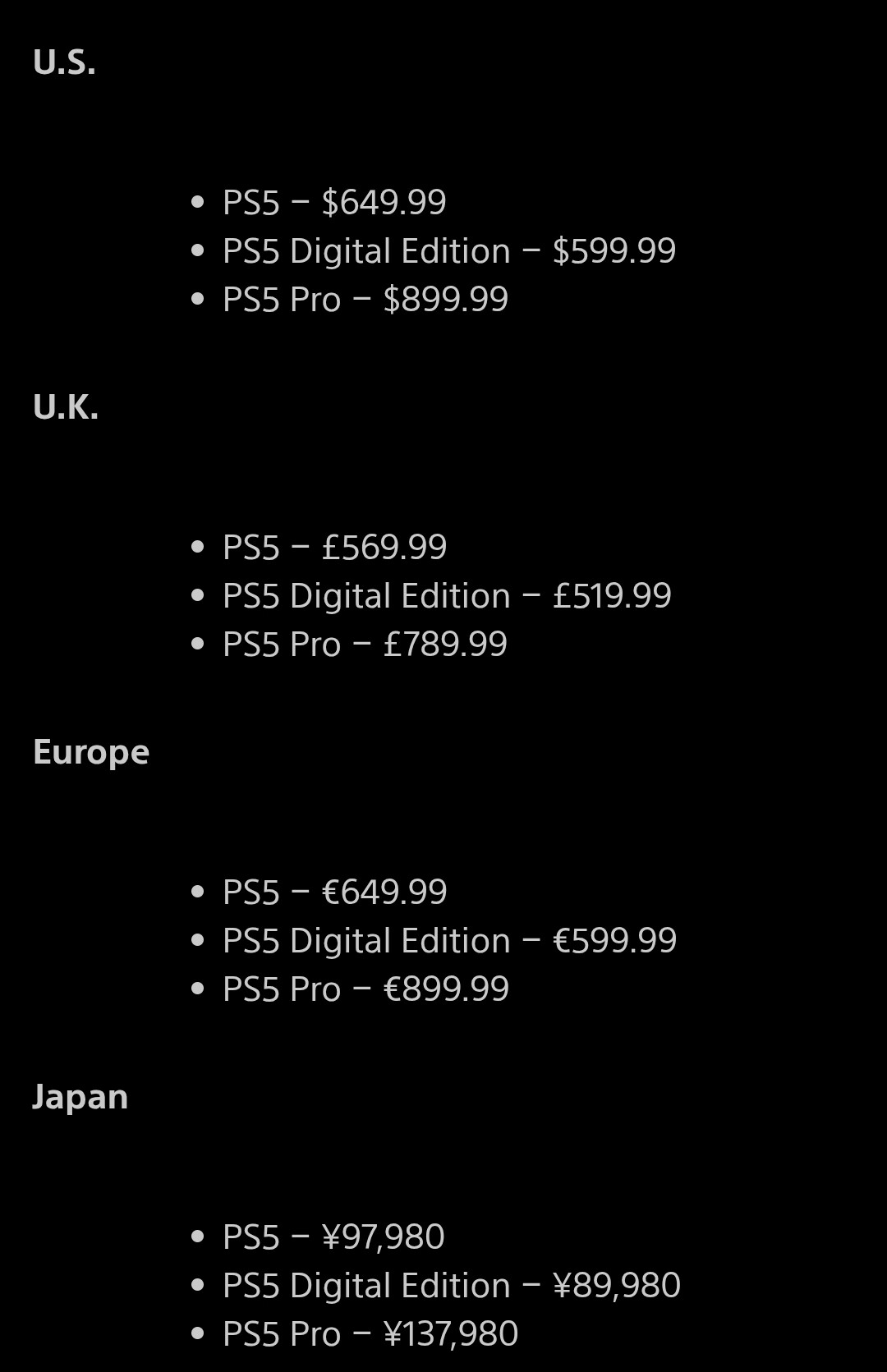Click the bullet before PS5 Pro ¥137,980
The width and height of the screenshot is (887, 1372).
[197, 1333]
